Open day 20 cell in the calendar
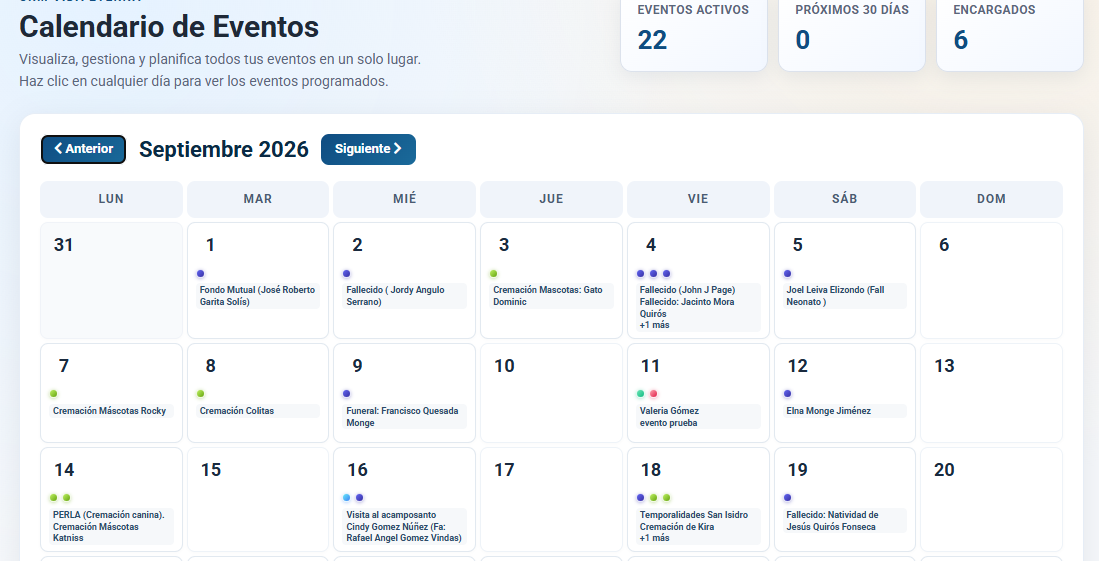The height and width of the screenshot is (561, 1099). coord(991,499)
